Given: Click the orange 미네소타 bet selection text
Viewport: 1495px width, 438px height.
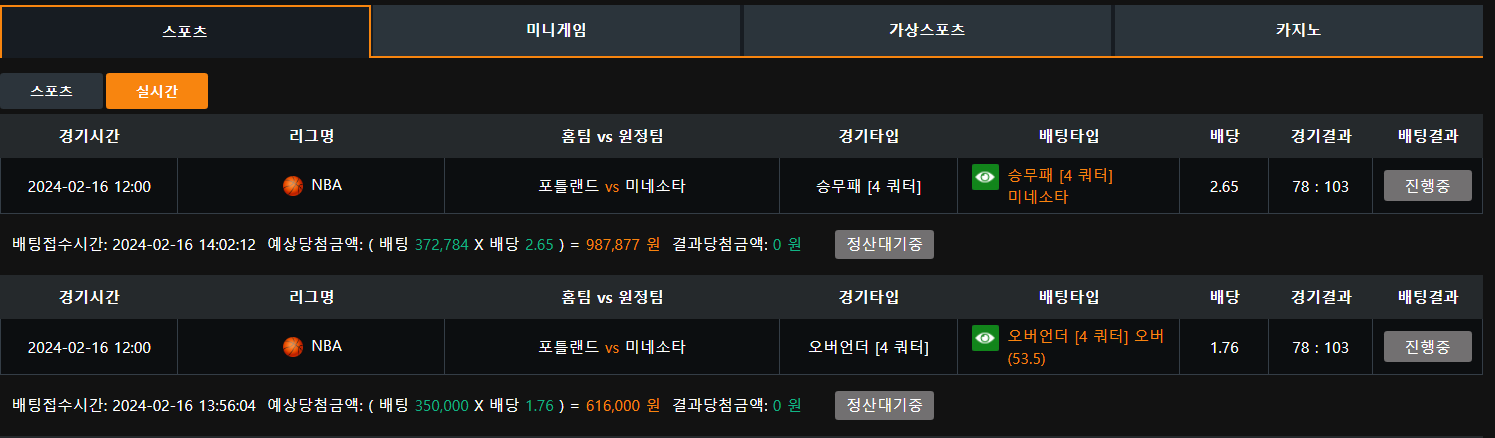Looking at the screenshot, I should (x=1038, y=197).
